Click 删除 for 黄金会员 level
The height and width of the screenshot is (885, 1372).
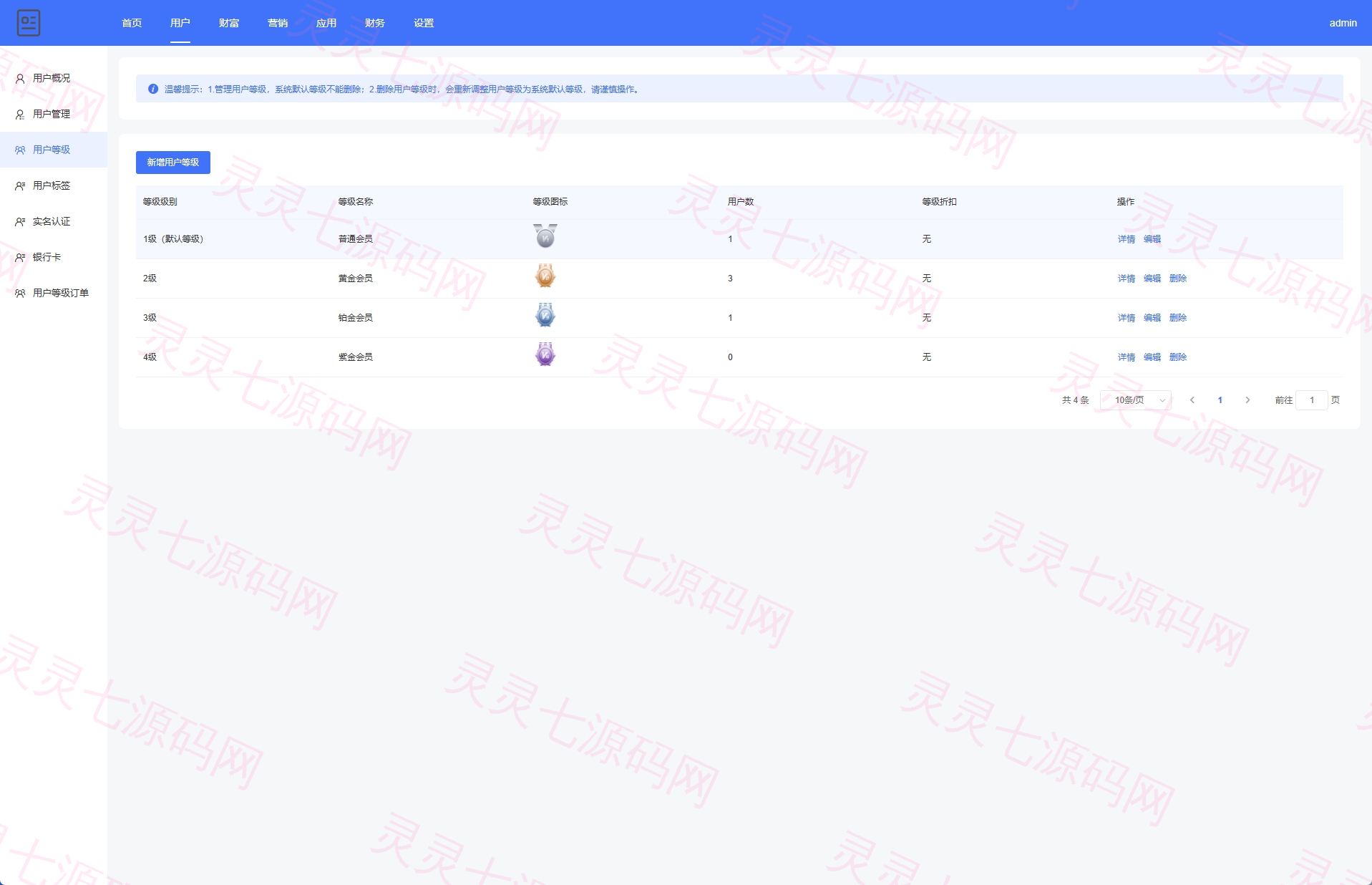pyautogui.click(x=1178, y=279)
